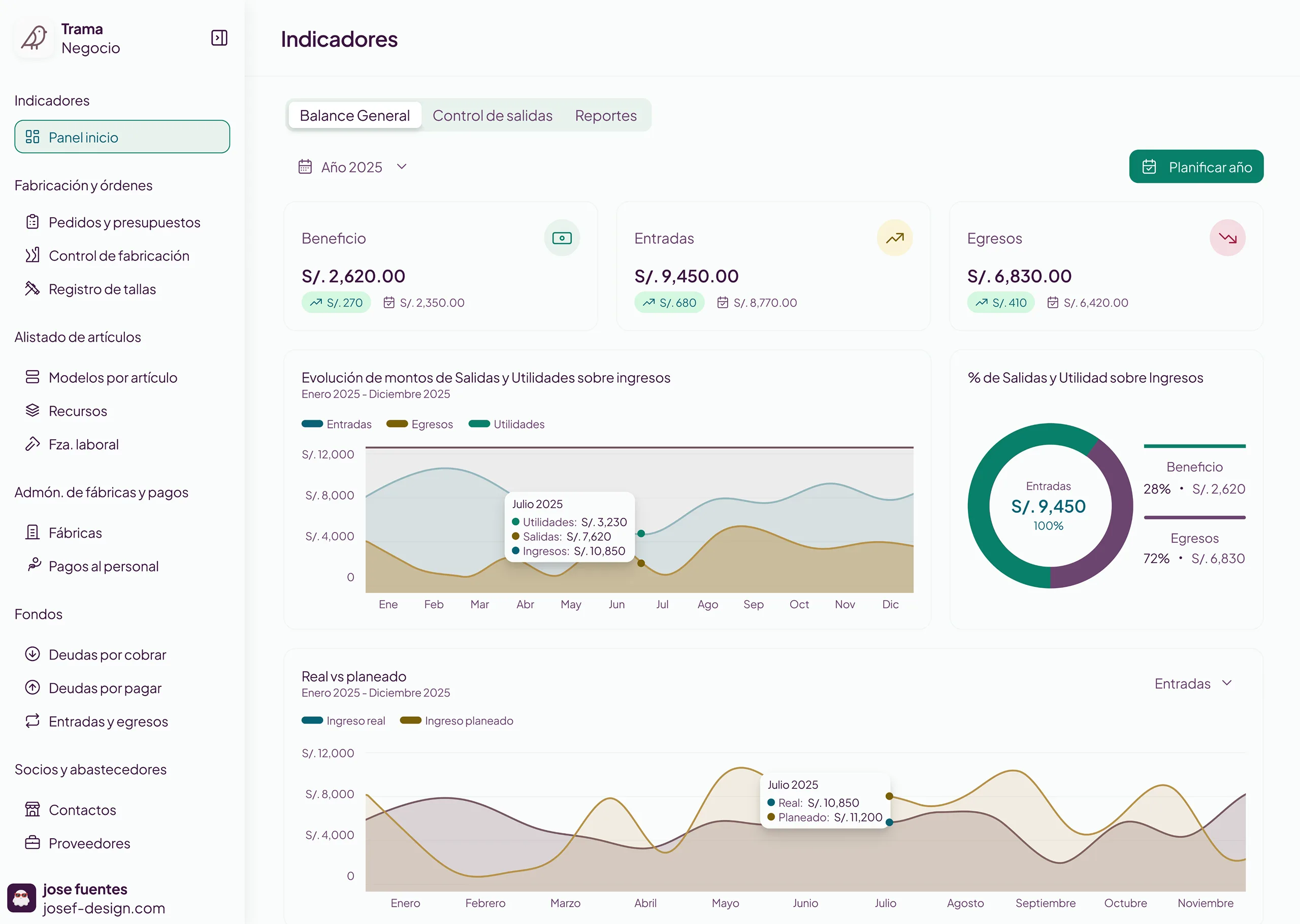This screenshot has height=924, width=1300.
Task: Click the S/. 680 entradas change badge
Action: (670, 303)
